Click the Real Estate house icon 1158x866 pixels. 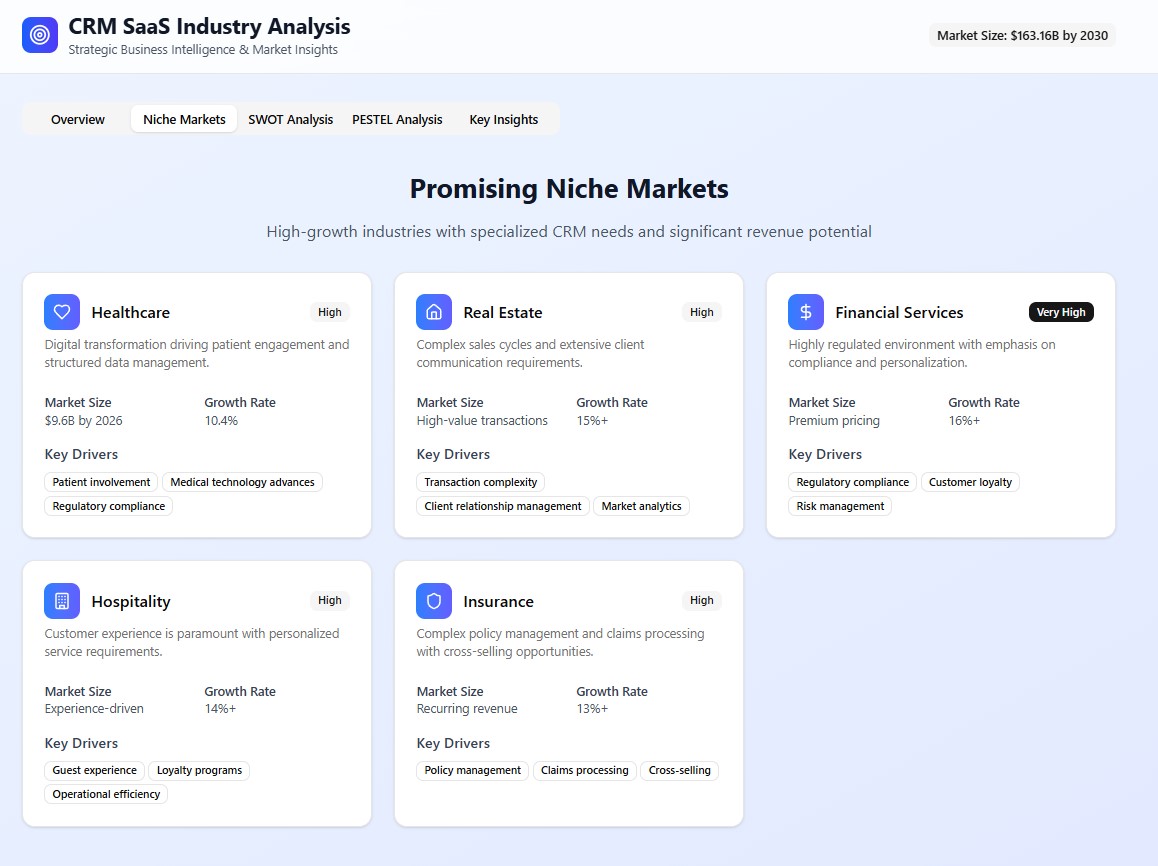click(434, 312)
